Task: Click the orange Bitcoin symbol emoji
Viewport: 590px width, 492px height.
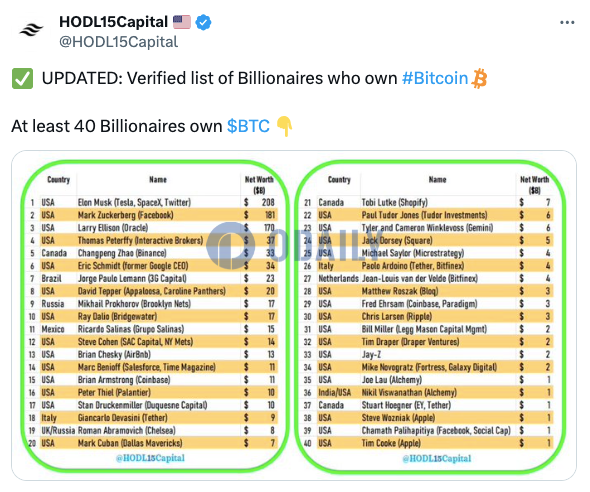Action: point(479,78)
